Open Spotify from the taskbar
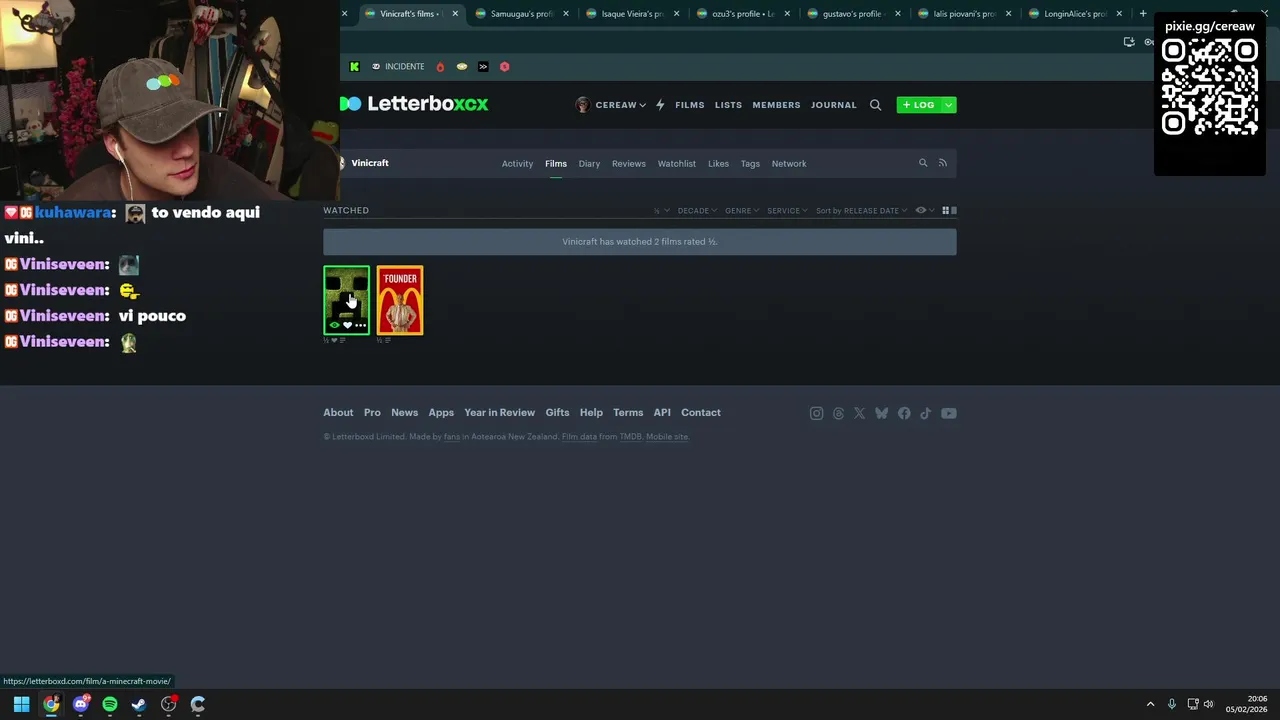 point(110,704)
